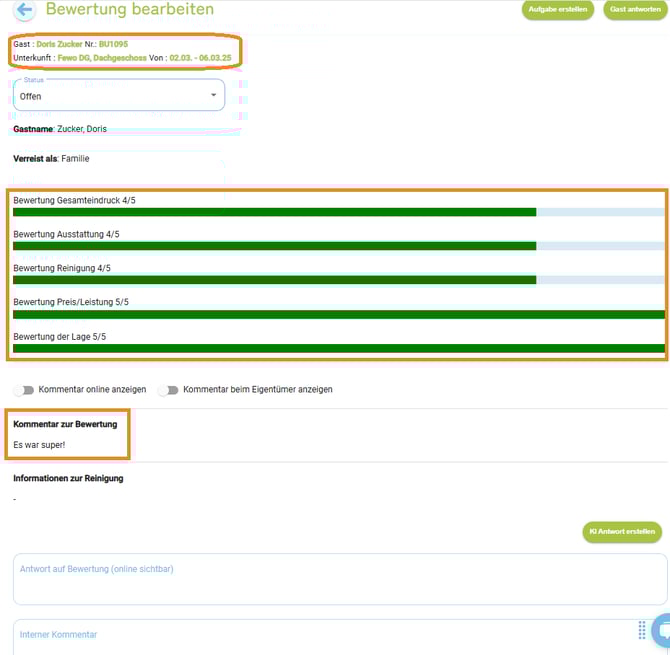Go back with the blue arrow icon
Image resolution: width=670 pixels, height=655 pixels.
[x=24, y=9]
